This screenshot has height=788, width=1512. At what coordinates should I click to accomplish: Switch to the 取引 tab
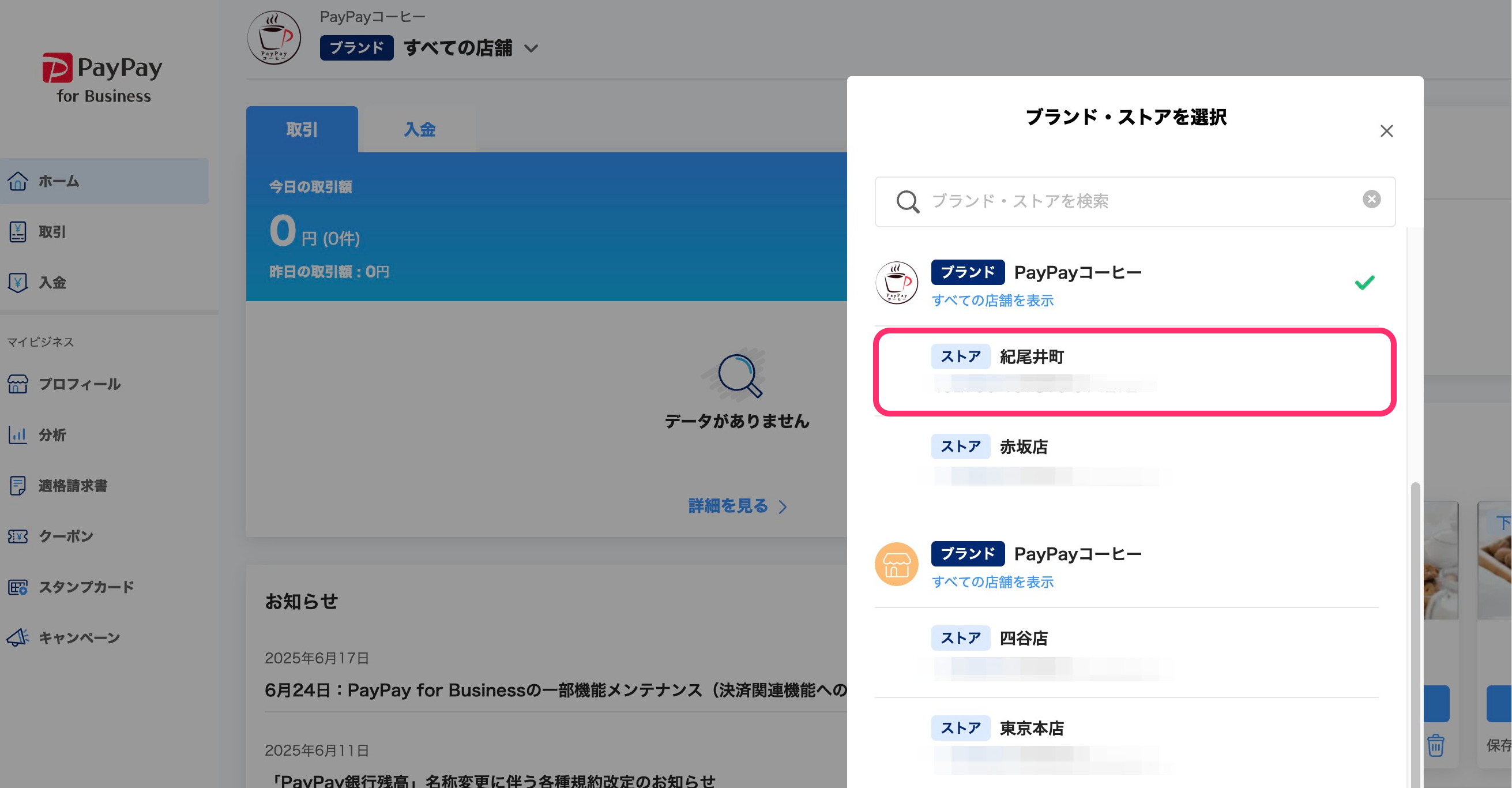(302, 129)
